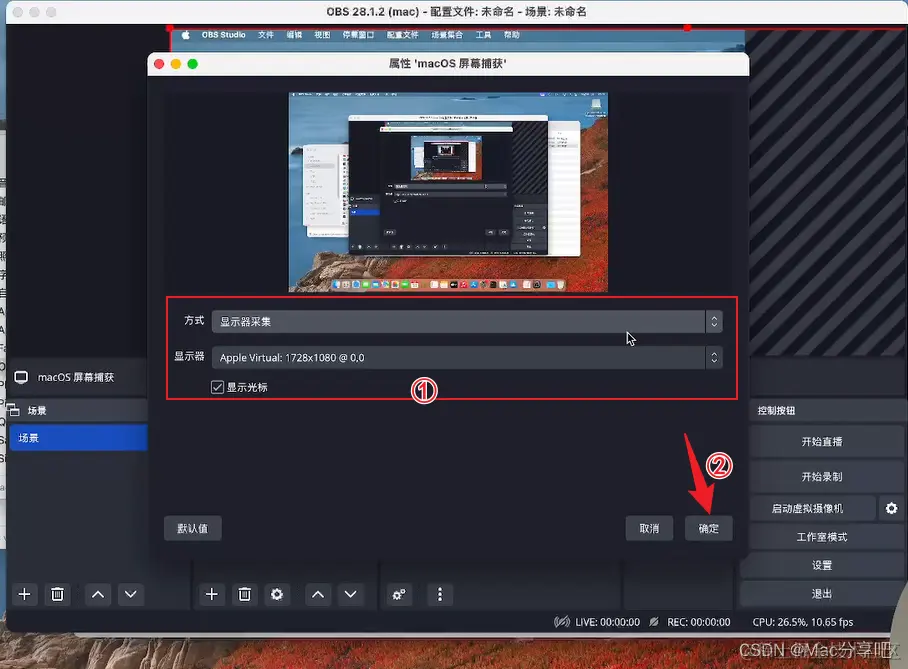
Task: Open source properties with the gear icon
Action: tap(277, 594)
